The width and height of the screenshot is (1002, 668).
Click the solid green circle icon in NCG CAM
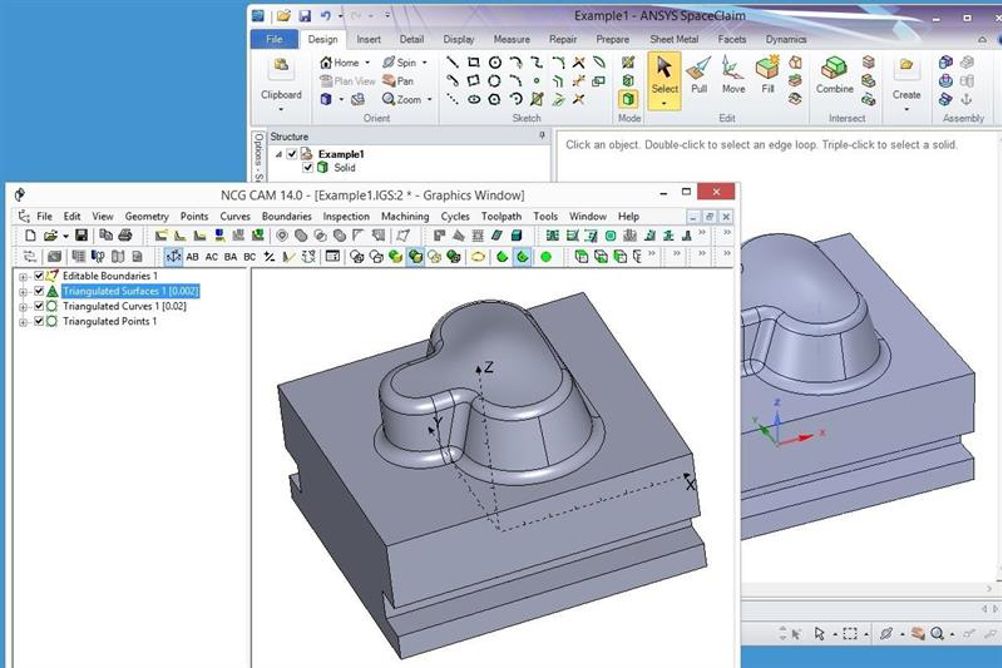[546, 257]
